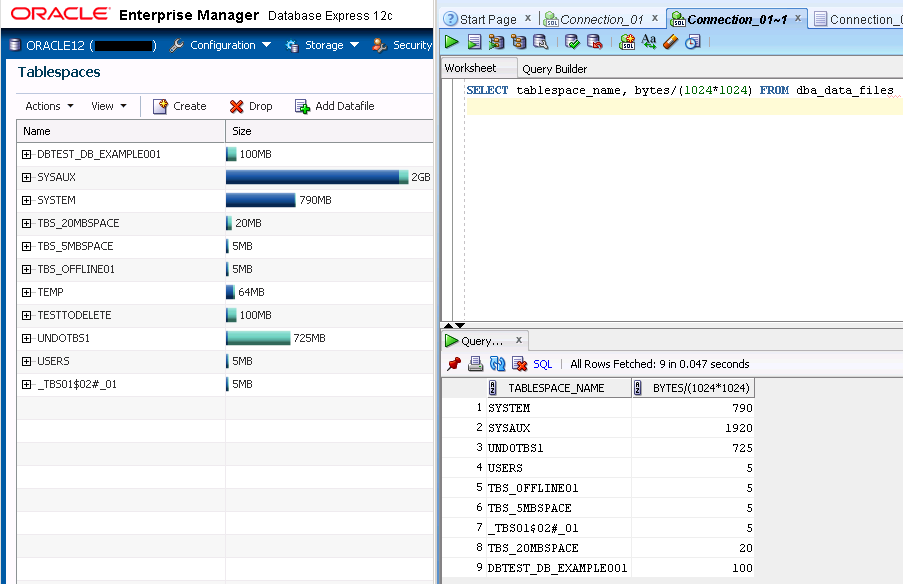Click the Create tablespace icon button
This screenshot has height=584, width=904.
(x=160, y=106)
